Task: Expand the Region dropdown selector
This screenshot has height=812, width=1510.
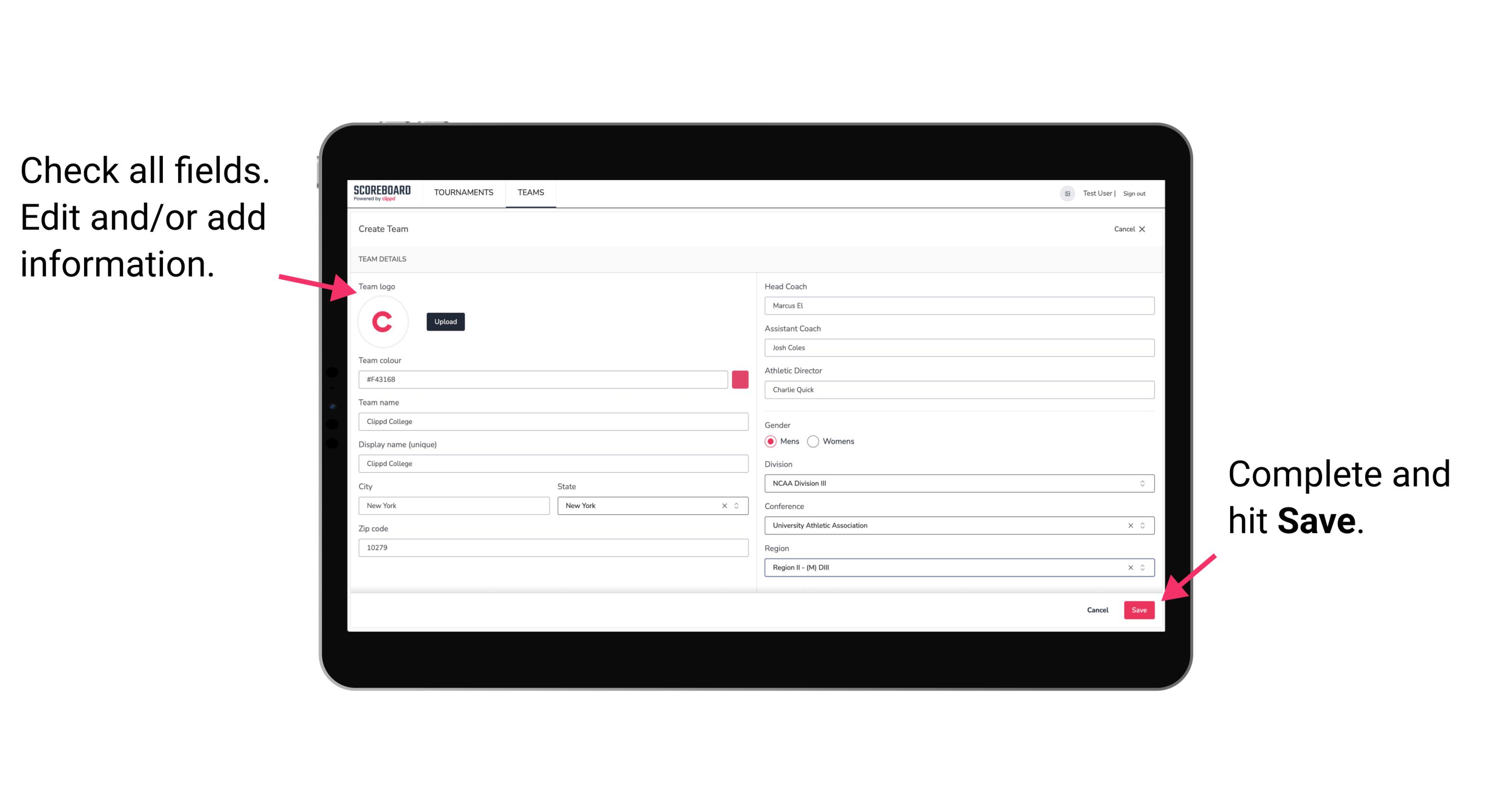Action: click(x=1143, y=567)
